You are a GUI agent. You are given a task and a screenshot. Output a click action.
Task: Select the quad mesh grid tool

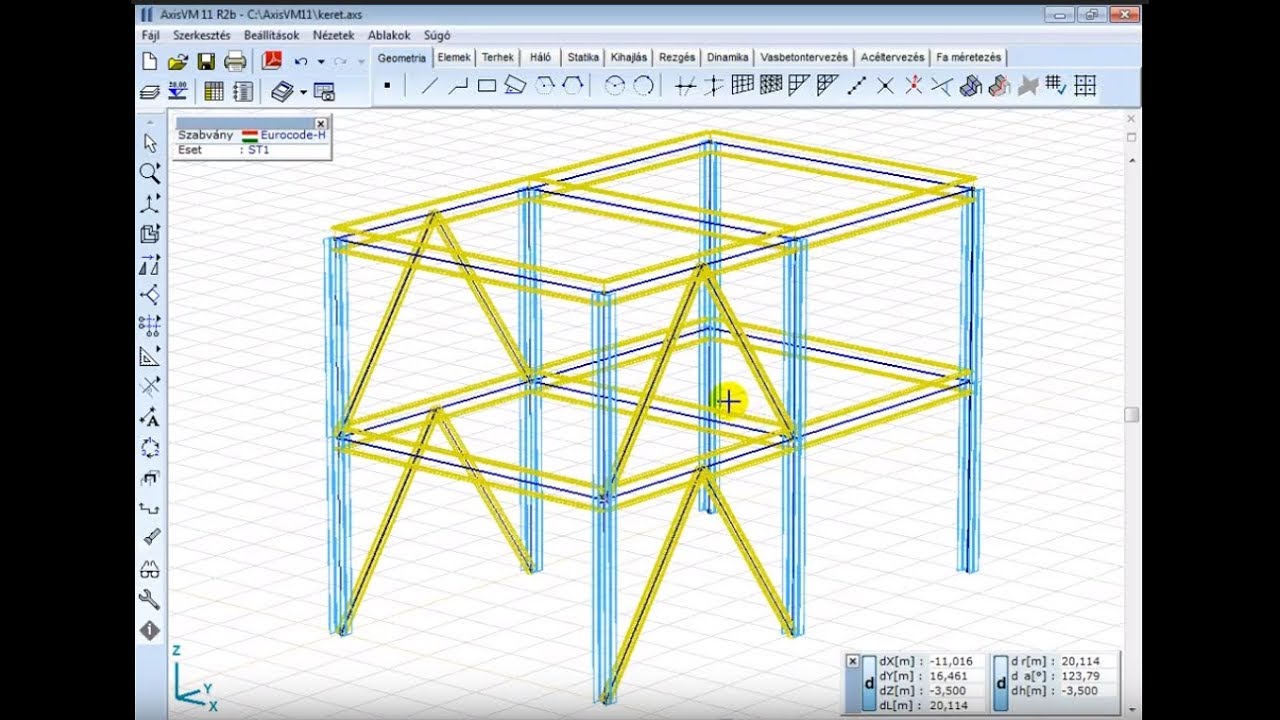coord(743,86)
